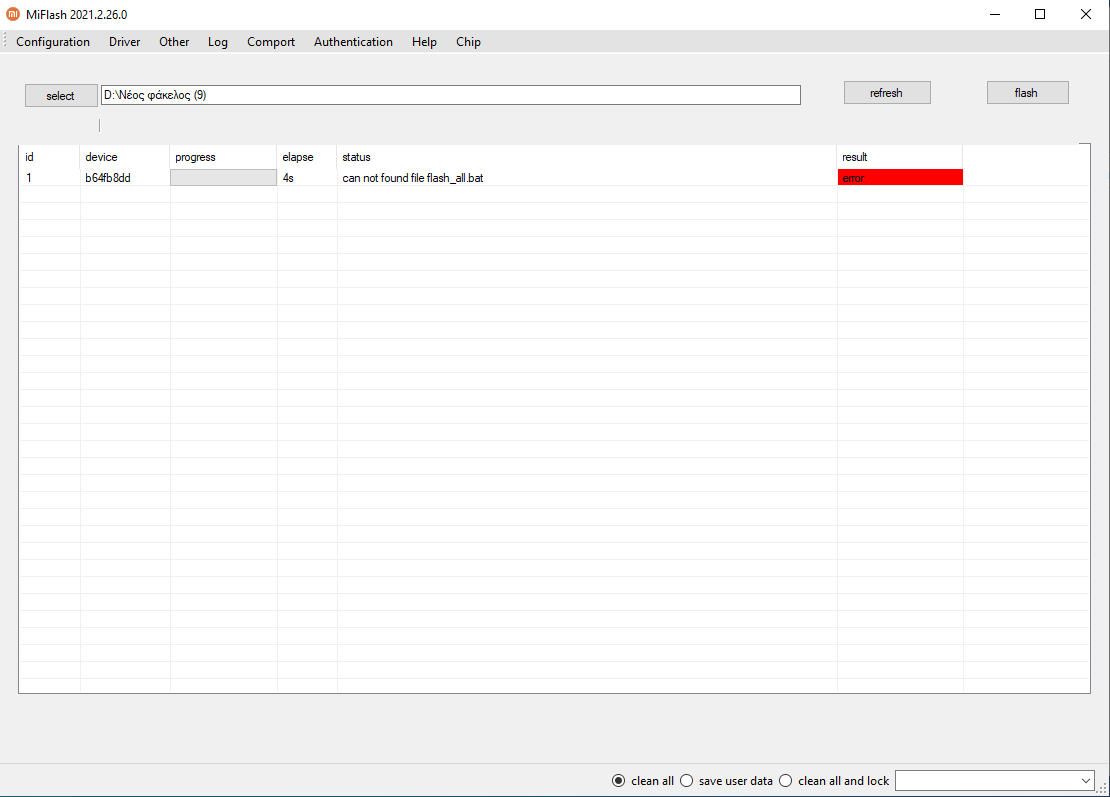Select the clean all radio option

[x=643, y=781]
